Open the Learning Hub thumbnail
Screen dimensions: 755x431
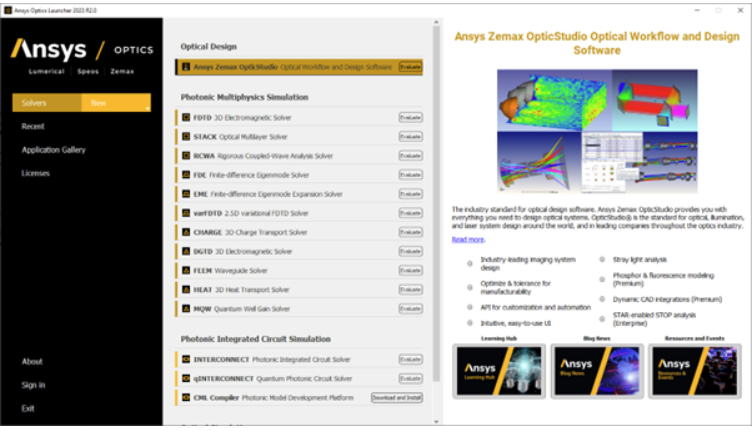click(x=499, y=371)
